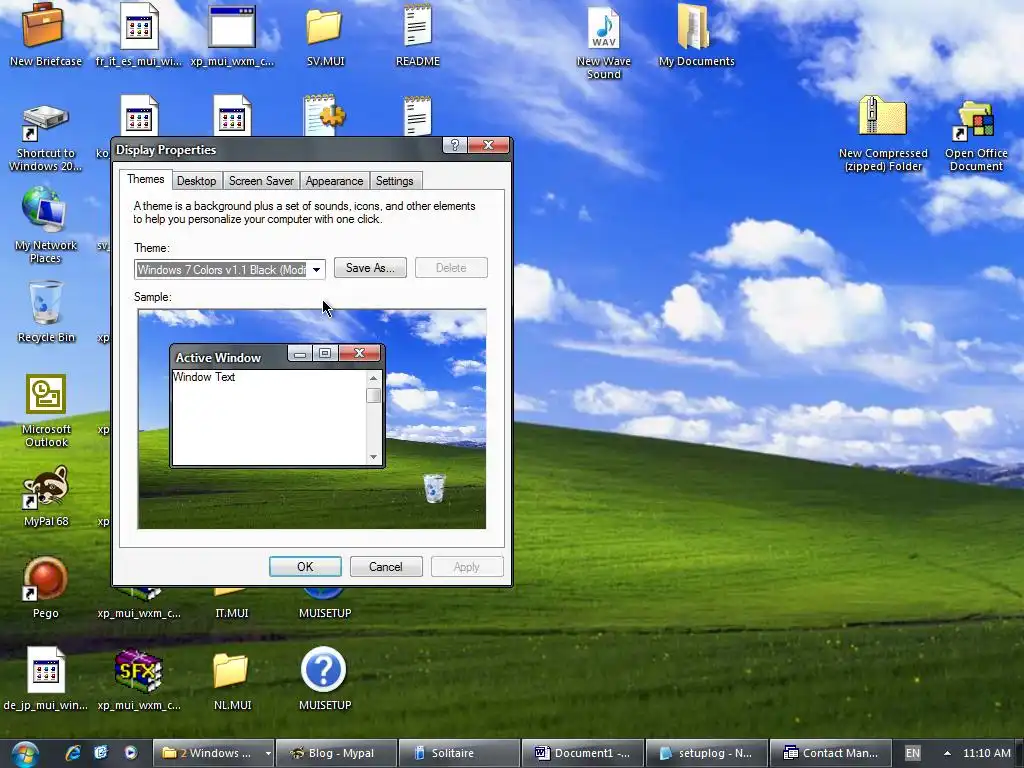Click the taskbar clock showing 11:10 AM
Screen dimensions: 1024x768
pos(986,753)
